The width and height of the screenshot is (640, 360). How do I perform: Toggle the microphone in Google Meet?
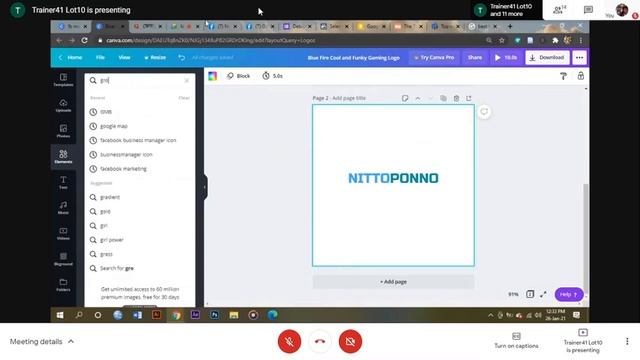click(x=289, y=341)
